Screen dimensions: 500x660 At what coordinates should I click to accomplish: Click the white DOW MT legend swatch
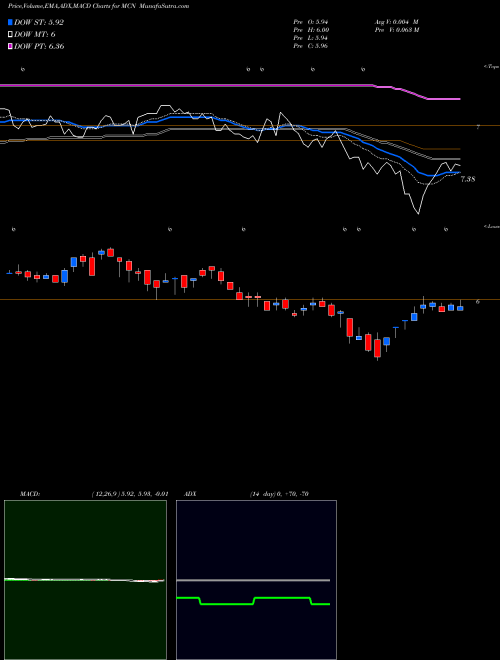tap(11, 35)
